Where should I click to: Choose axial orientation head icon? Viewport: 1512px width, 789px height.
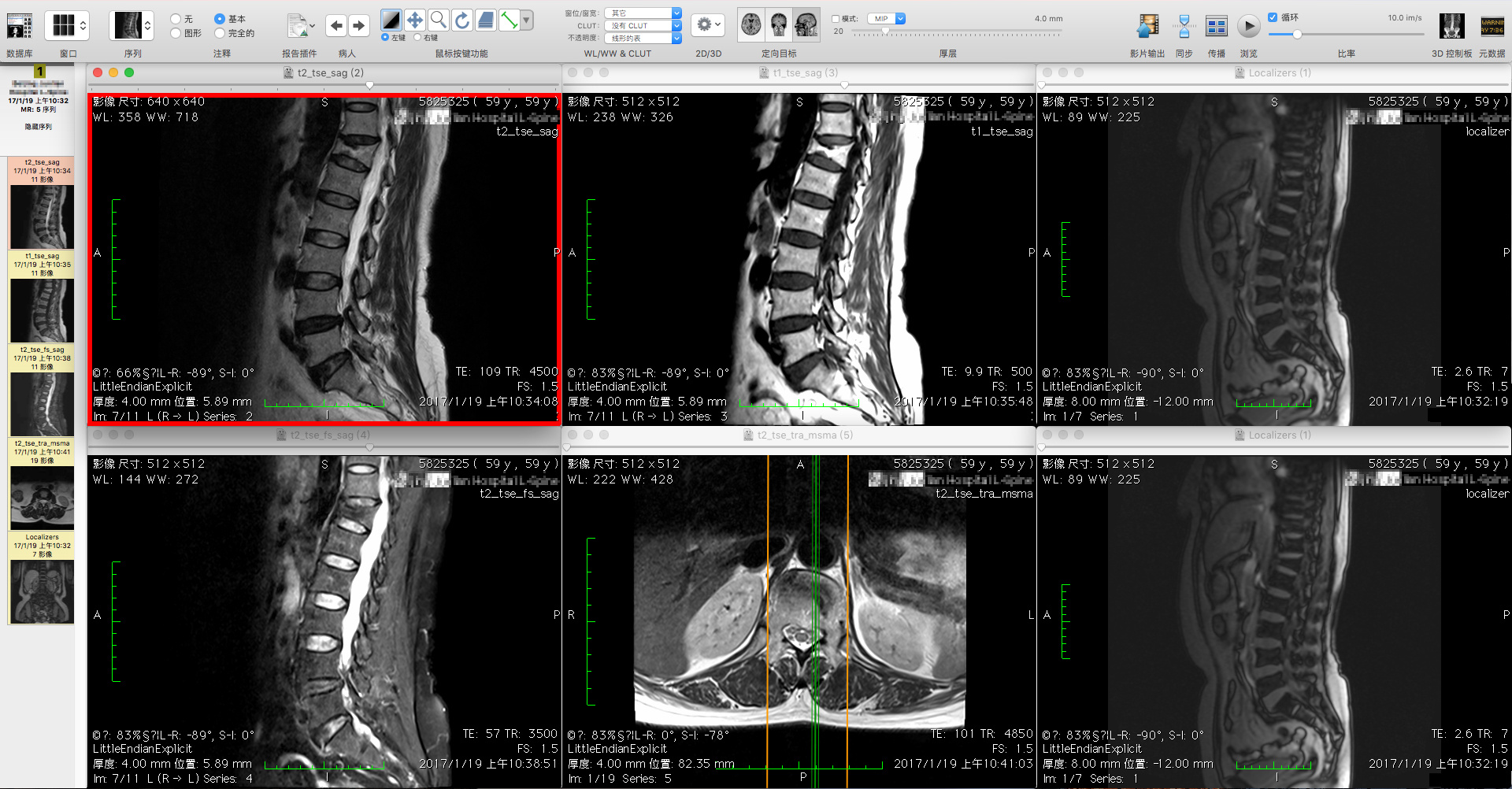click(x=751, y=25)
